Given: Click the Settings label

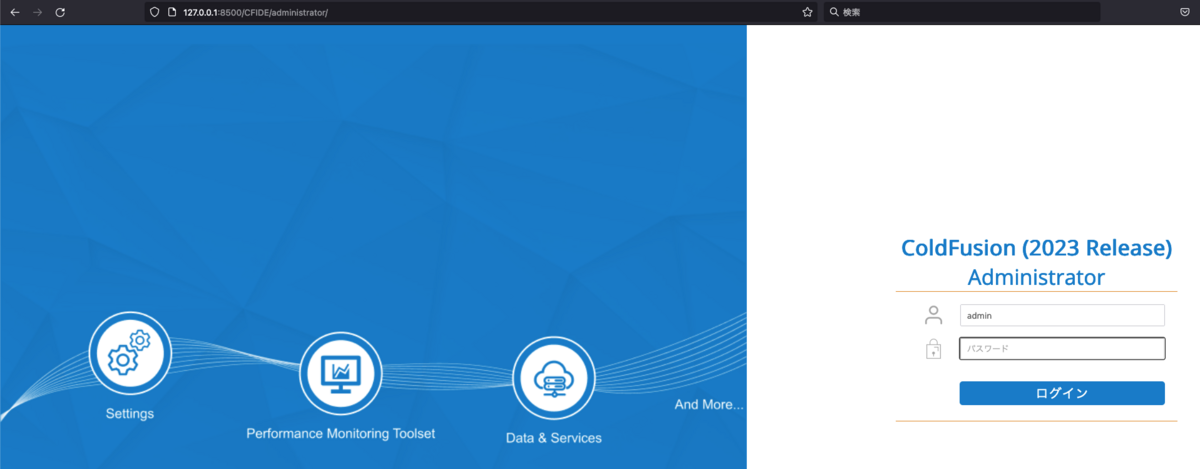Looking at the screenshot, I should coord(130,413).
